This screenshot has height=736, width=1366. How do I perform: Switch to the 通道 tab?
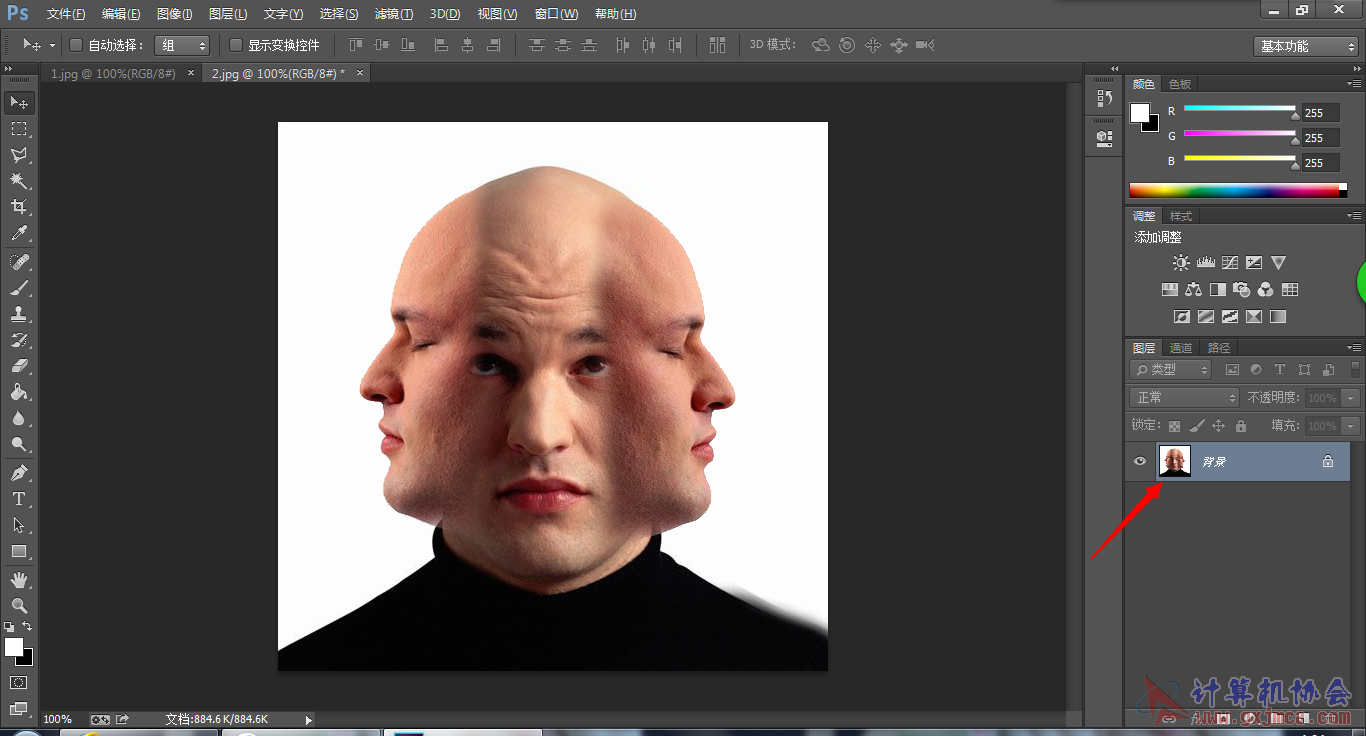coord(1181,348)
